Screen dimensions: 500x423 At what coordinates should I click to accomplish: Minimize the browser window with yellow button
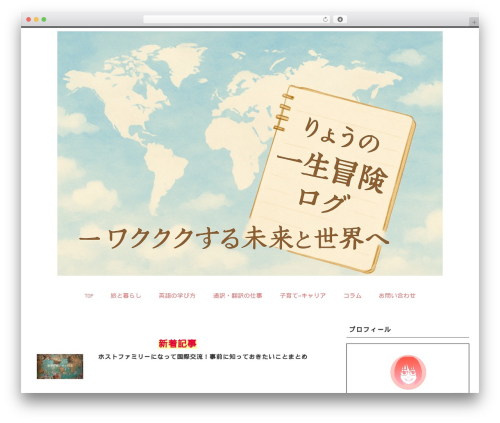tap(36, 20)
